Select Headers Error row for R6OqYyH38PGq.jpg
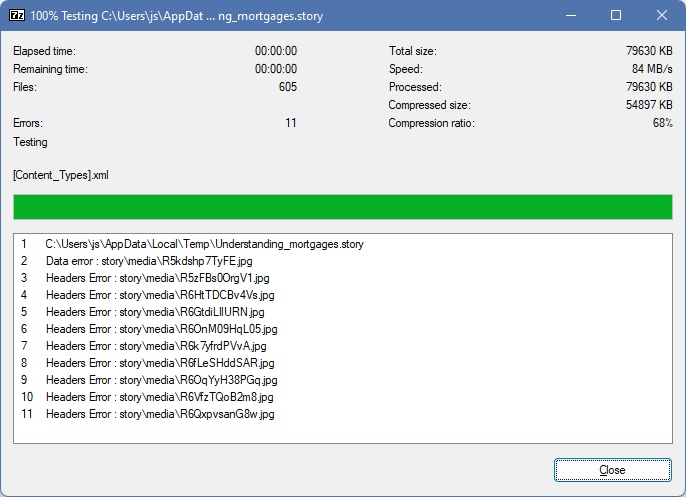 161,380
